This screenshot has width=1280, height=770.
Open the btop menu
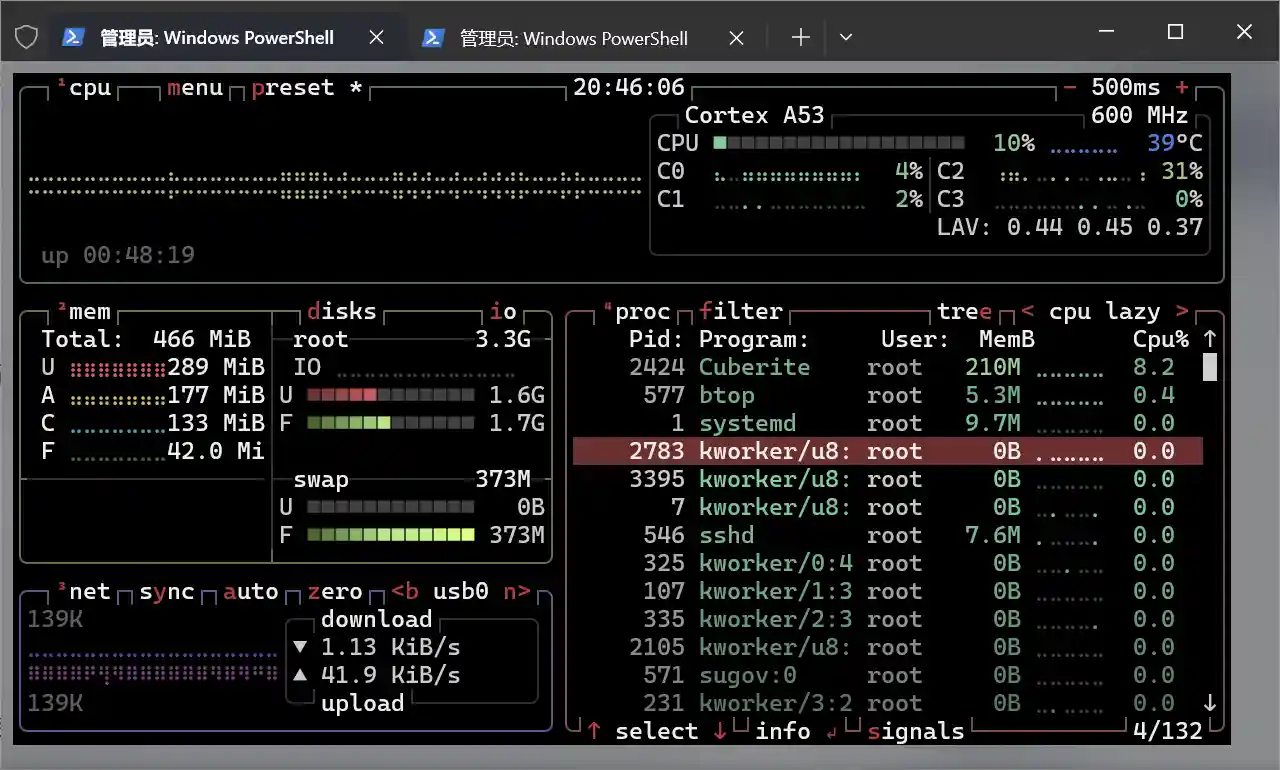195,87
